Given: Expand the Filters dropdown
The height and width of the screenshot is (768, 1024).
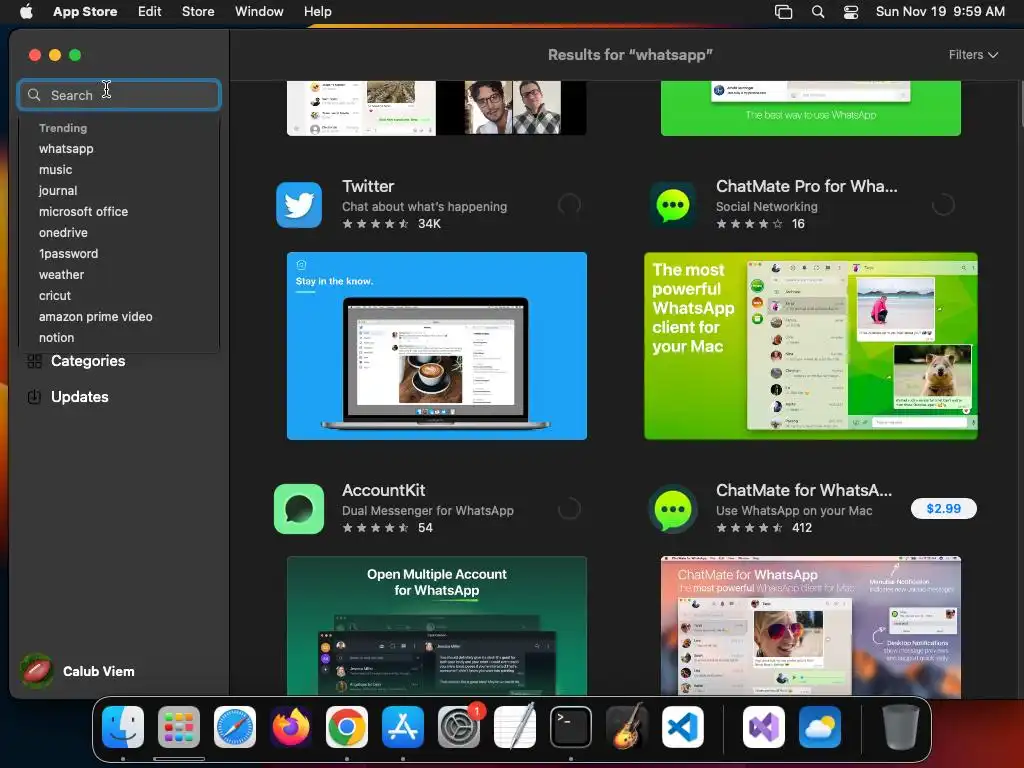Looking at the screenshot, I should 973,55.
